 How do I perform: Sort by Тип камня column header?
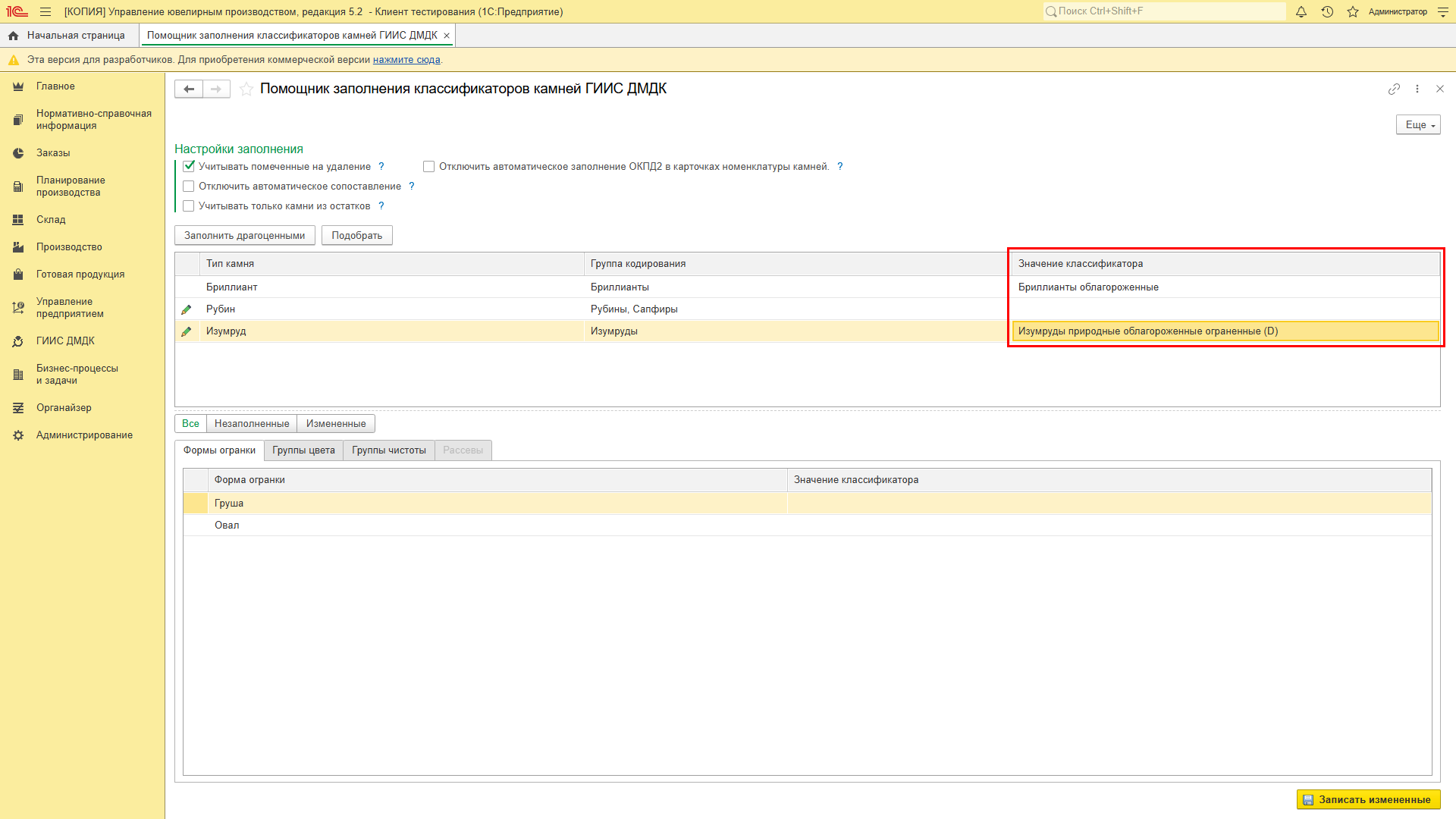click(x=391, y=264)
